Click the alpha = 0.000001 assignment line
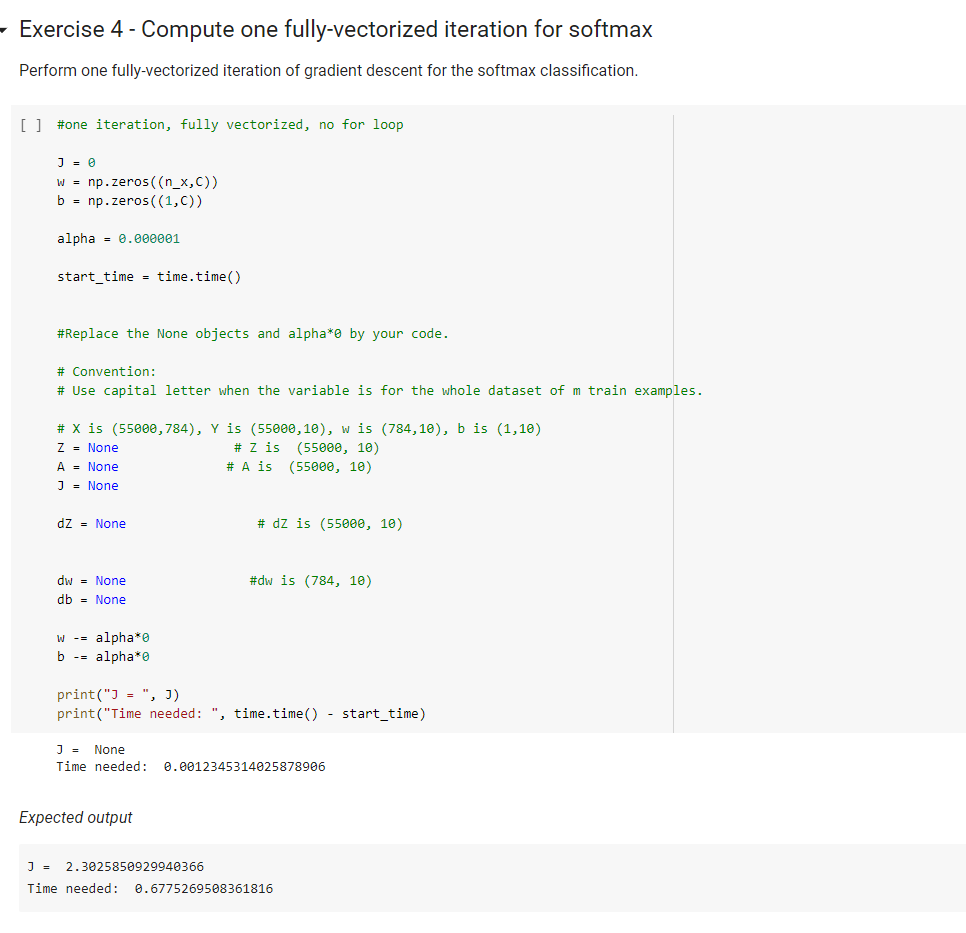 point(118,238)
